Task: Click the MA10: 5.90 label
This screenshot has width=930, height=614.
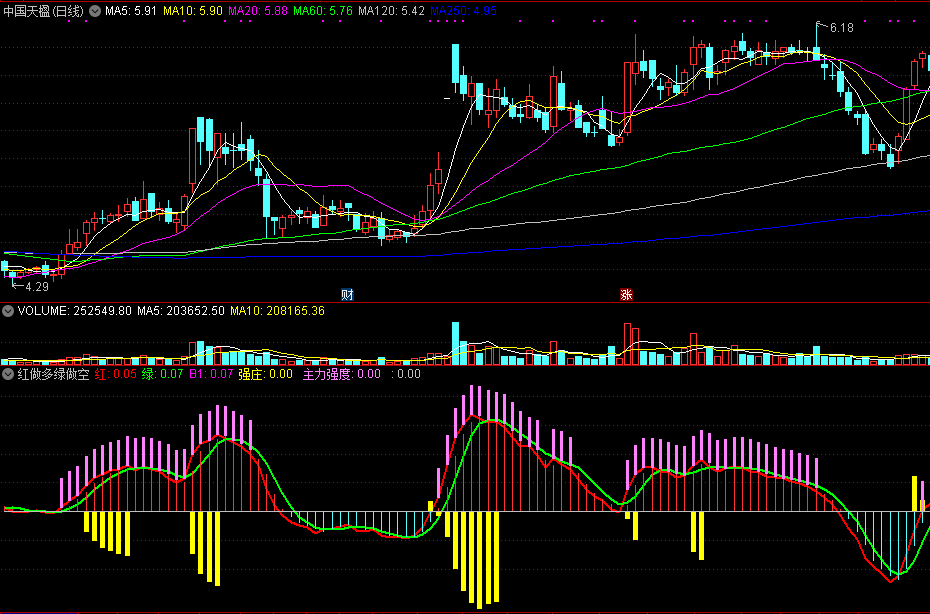Action: point(193,11)
